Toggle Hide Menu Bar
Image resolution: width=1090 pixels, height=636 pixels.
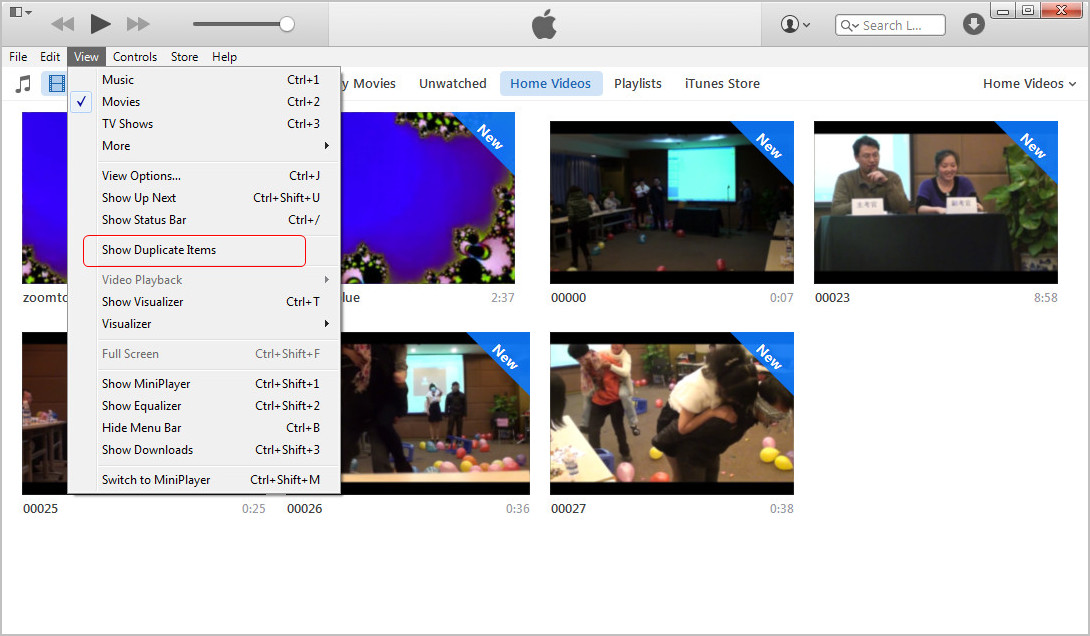pos(204,428)
